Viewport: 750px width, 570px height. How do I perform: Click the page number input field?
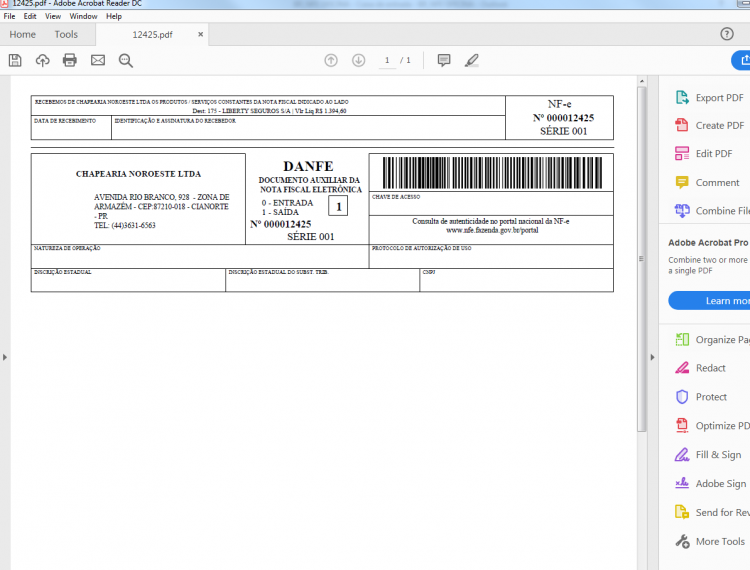387,60
